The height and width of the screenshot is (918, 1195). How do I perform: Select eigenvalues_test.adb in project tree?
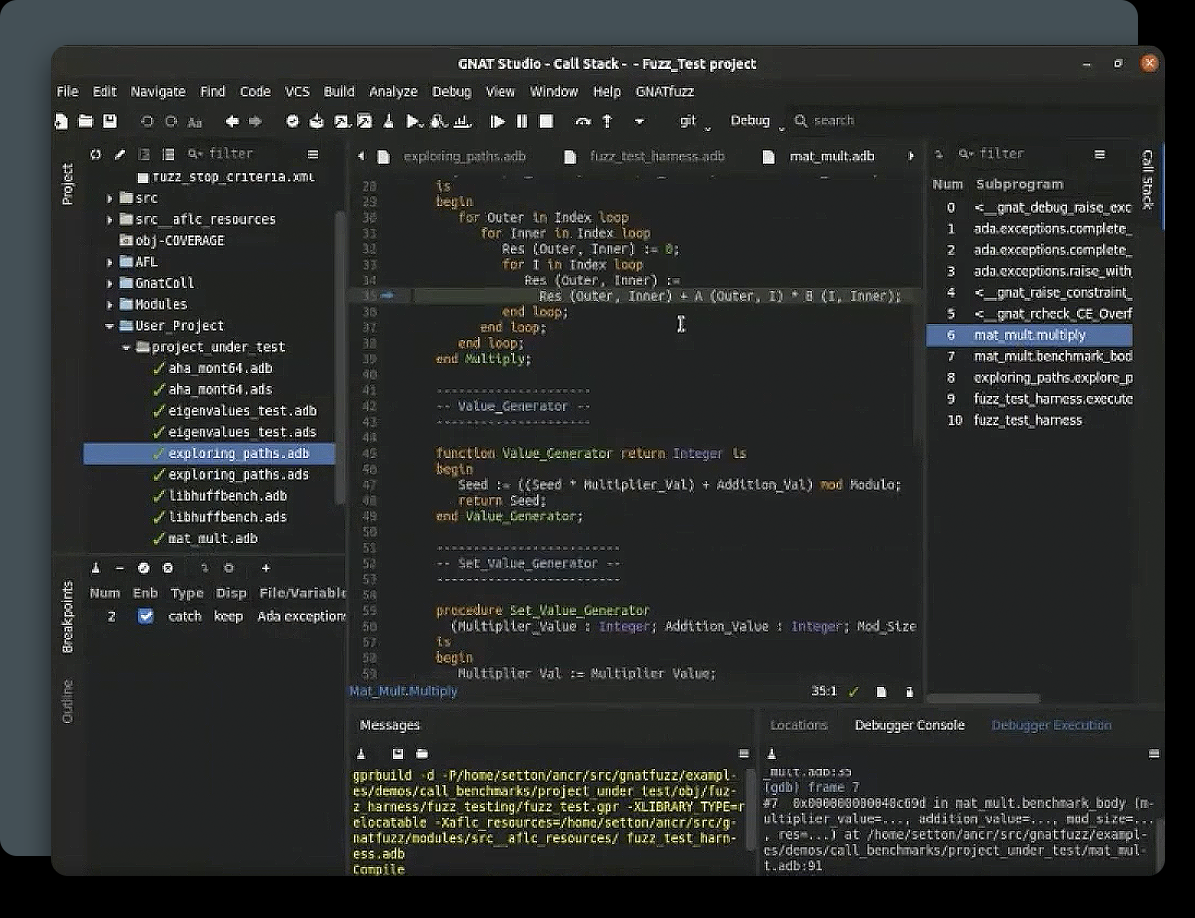pyautogui.click(x=242, y=411)
